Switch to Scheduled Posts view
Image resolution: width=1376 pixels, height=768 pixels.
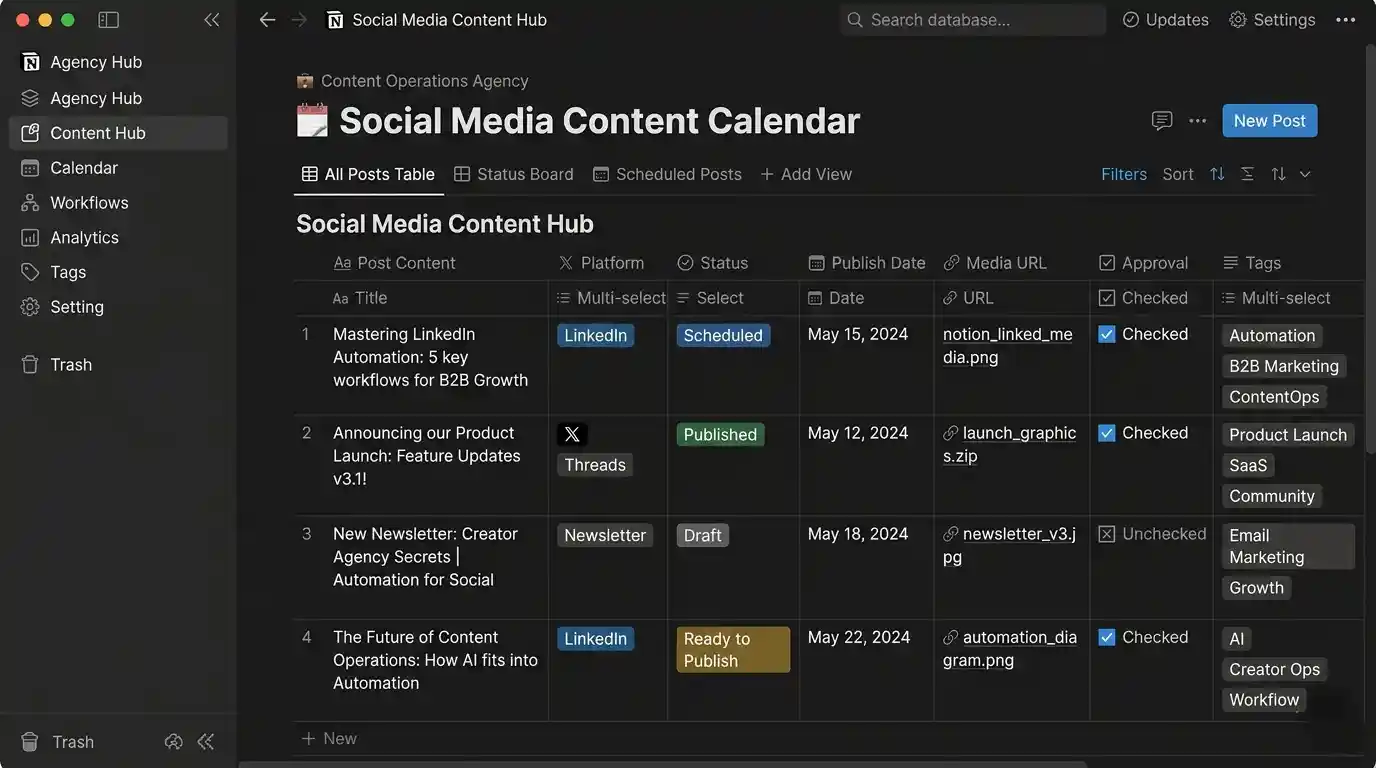(x=667, y=174)
